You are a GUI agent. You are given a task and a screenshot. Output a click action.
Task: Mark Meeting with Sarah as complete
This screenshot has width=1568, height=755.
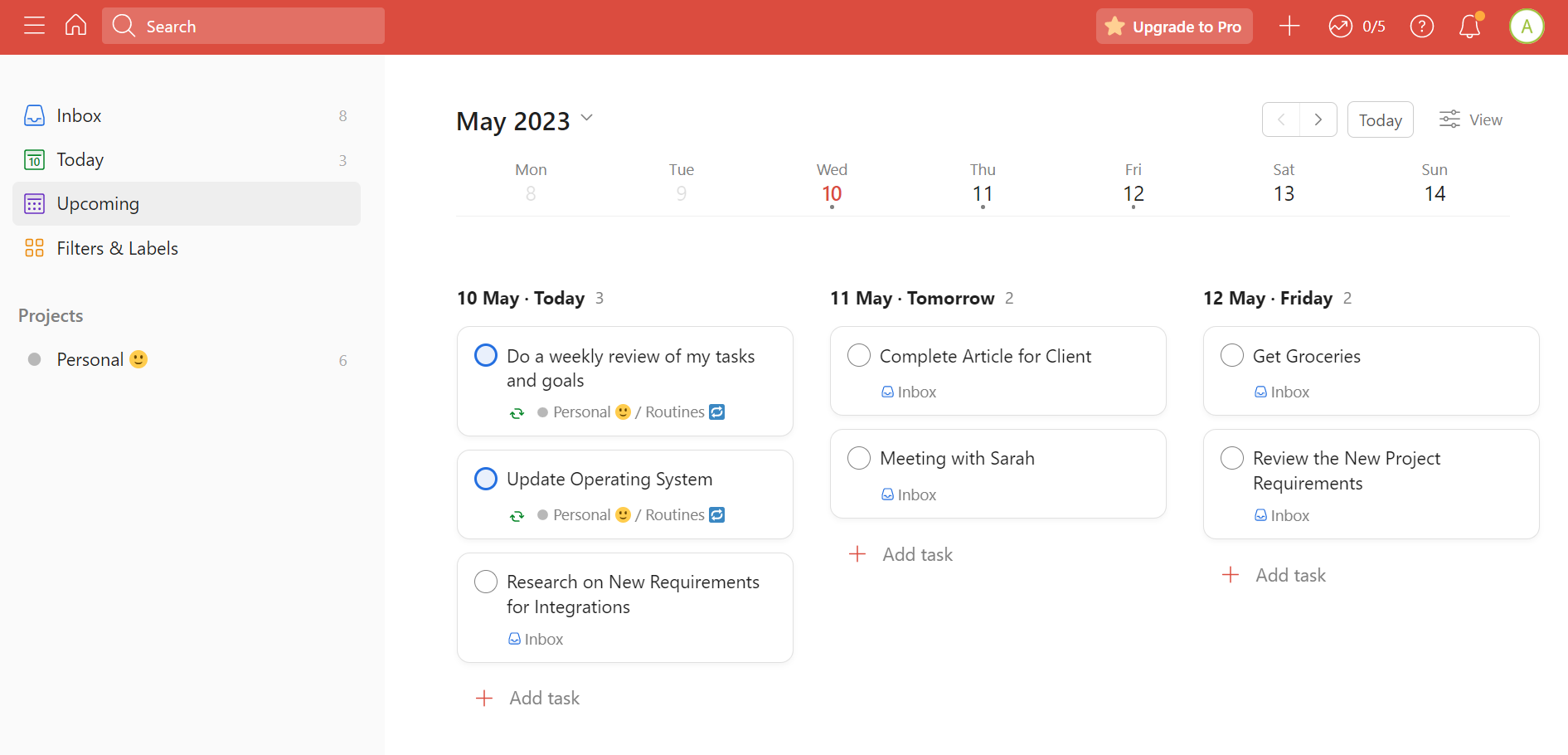(859, 457)
